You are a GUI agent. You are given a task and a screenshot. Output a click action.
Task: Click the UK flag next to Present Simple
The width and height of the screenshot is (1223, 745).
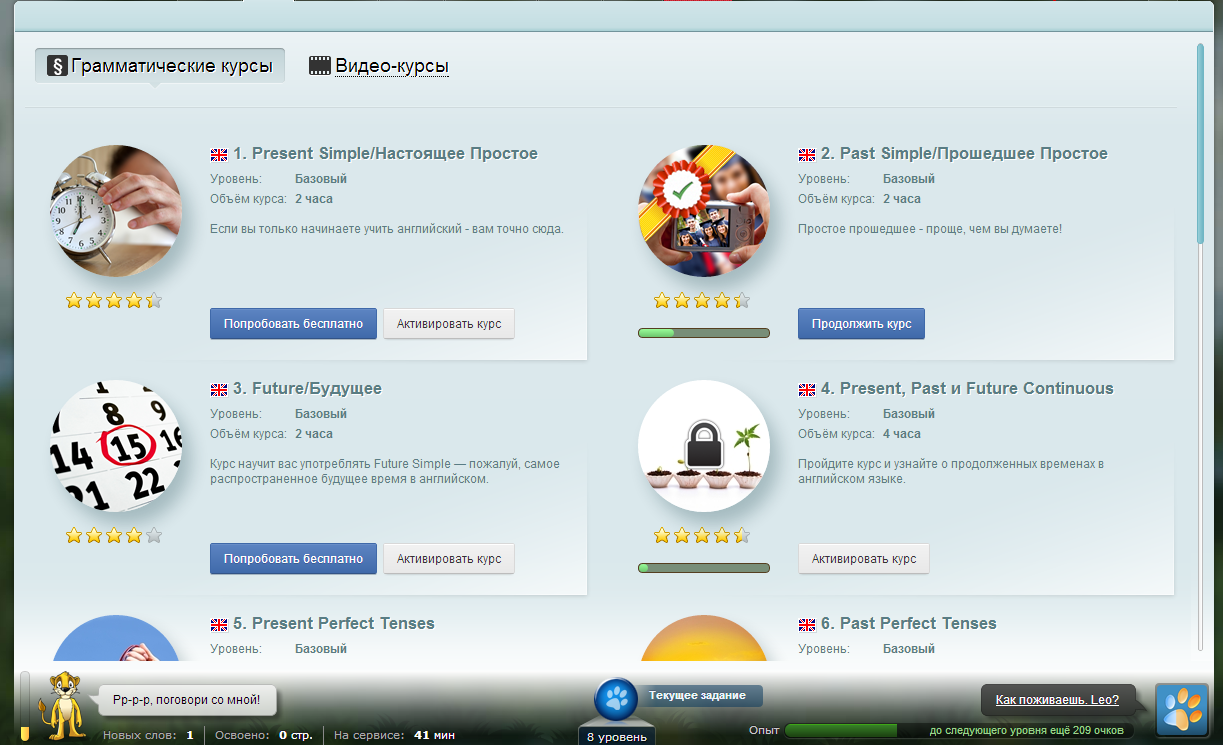pos(219,154)
